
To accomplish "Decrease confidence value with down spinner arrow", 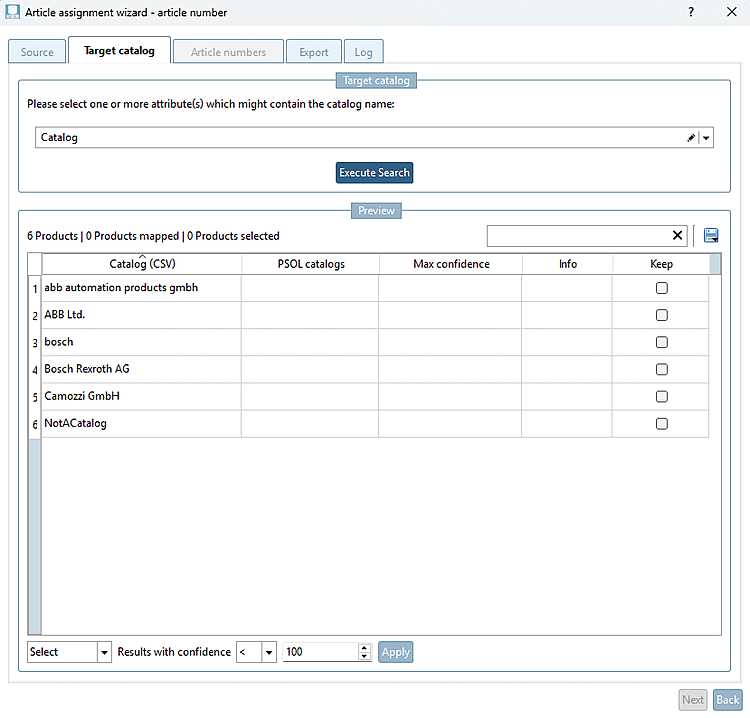I will [364, 656].
